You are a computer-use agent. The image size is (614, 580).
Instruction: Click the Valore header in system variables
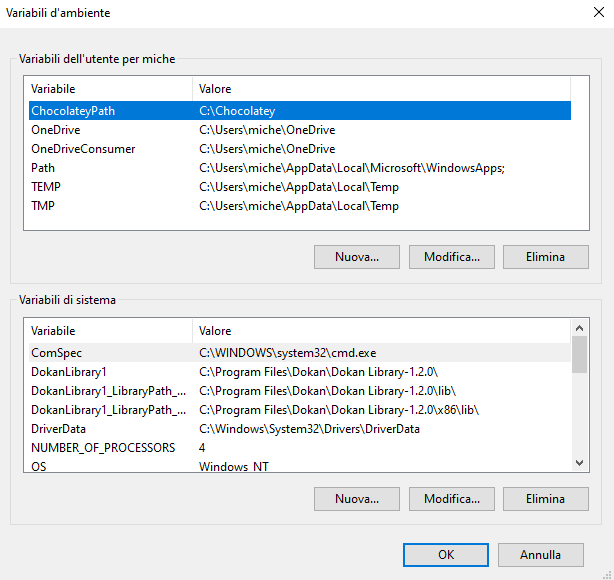pyautogui.click(x=381, y=331)
